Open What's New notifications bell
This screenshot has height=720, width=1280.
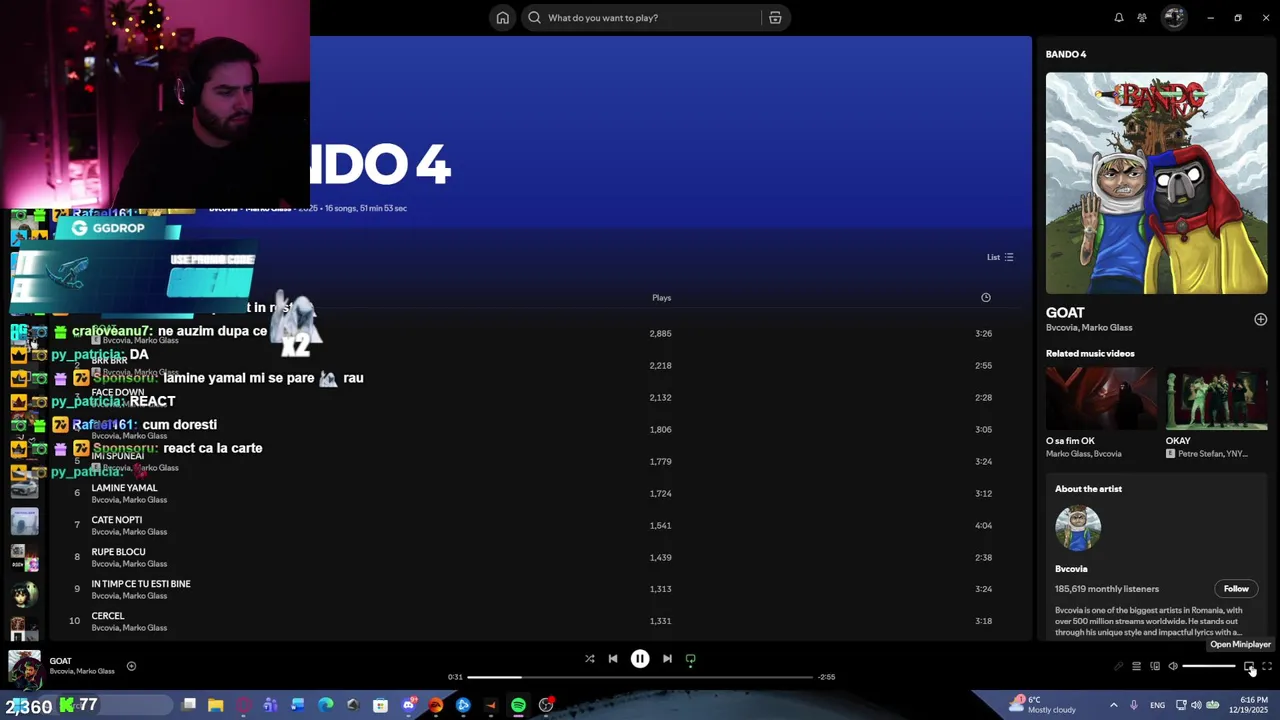tap(1119, 18)
